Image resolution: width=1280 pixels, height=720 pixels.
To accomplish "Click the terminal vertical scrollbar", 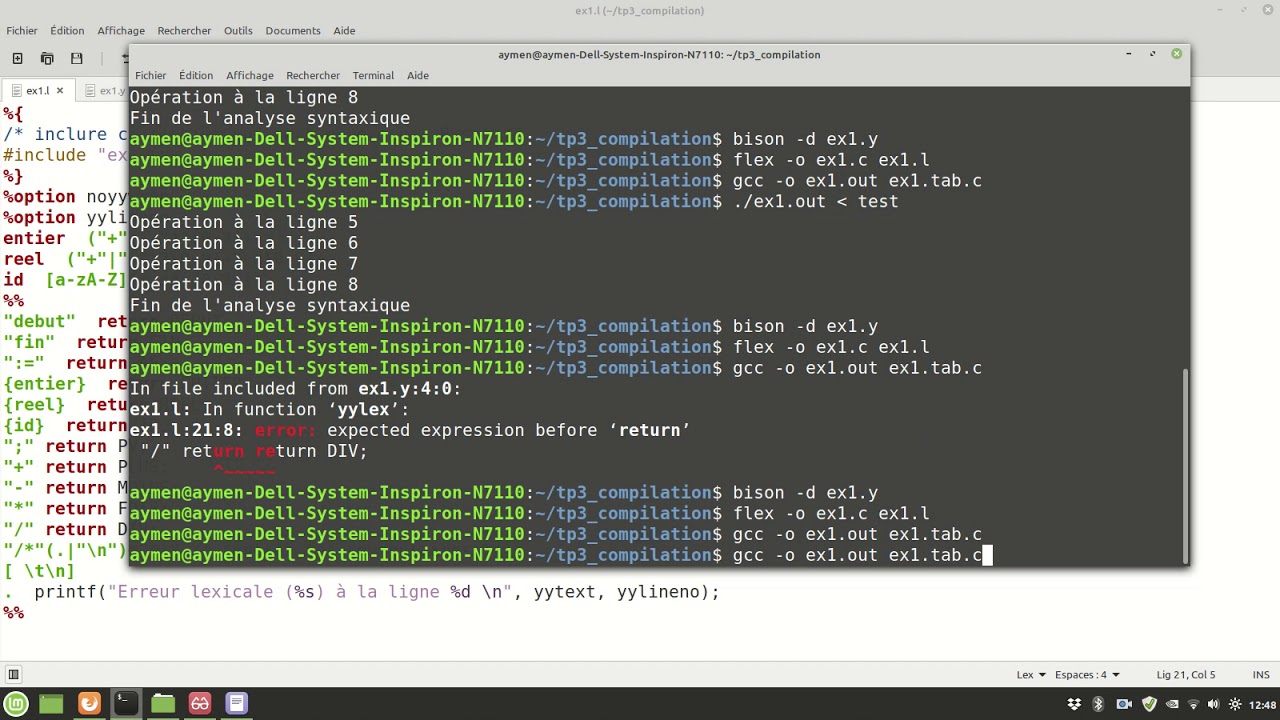I will click(1185, 465).
